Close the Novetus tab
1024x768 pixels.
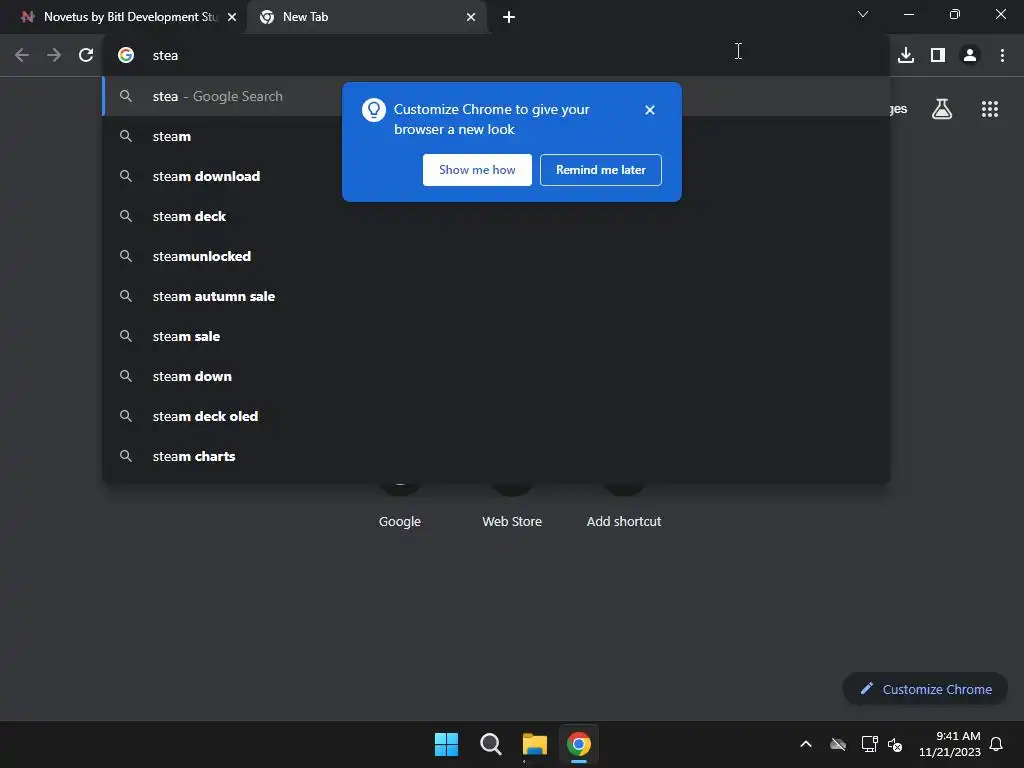(232, 17)
